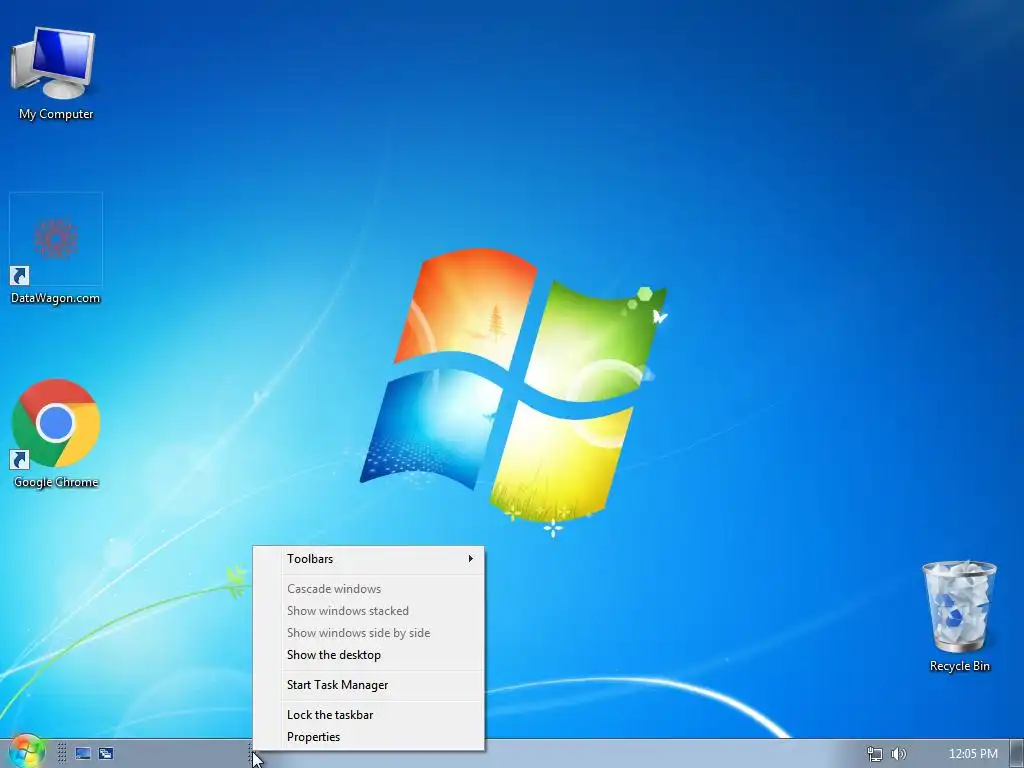This screenshot has height=768, width=1024.
Task: Click the Show Desktop strip at taskbar end
Action: coord(1017,754)
